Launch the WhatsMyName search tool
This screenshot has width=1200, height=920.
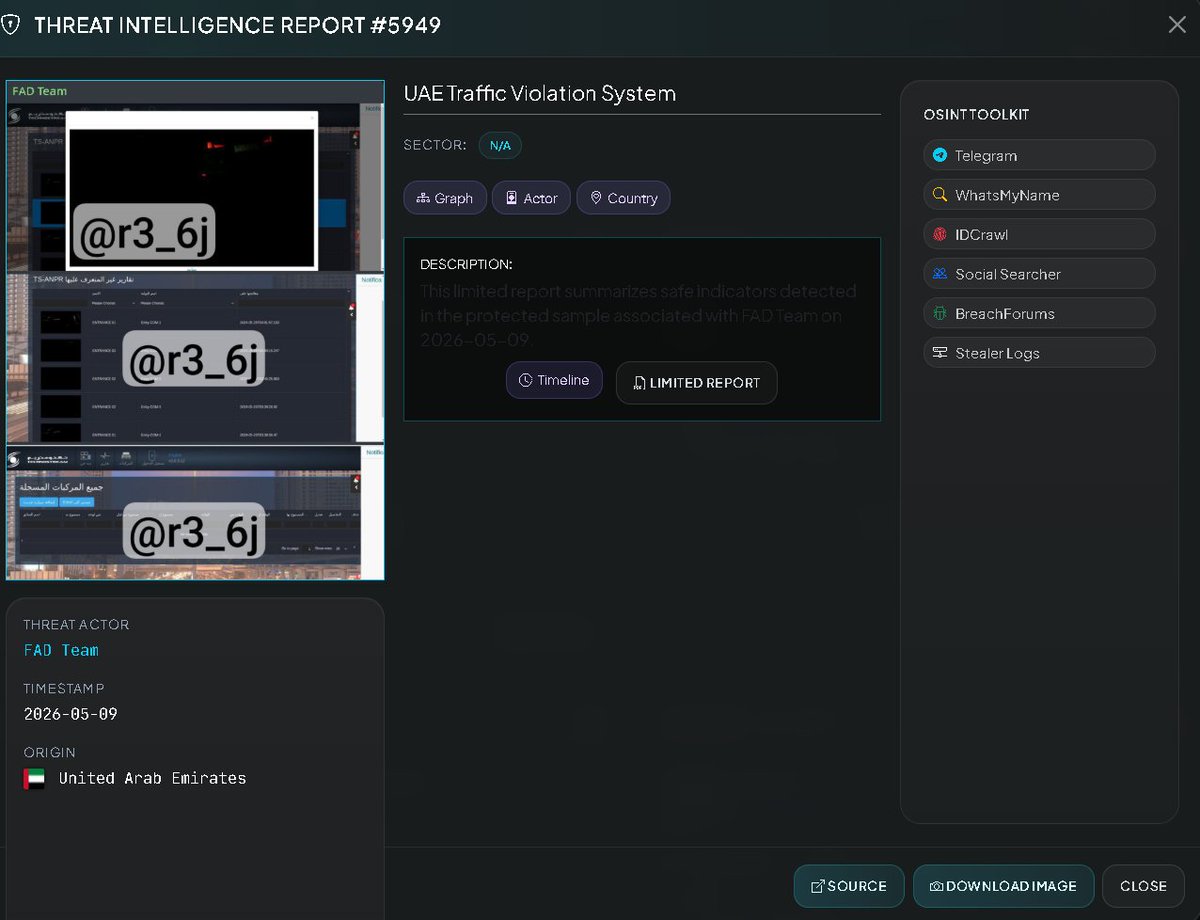click(1039, 195)
